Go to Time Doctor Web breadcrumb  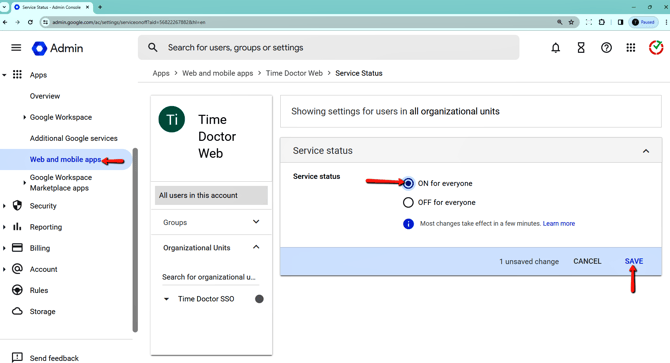pos(294,73)
